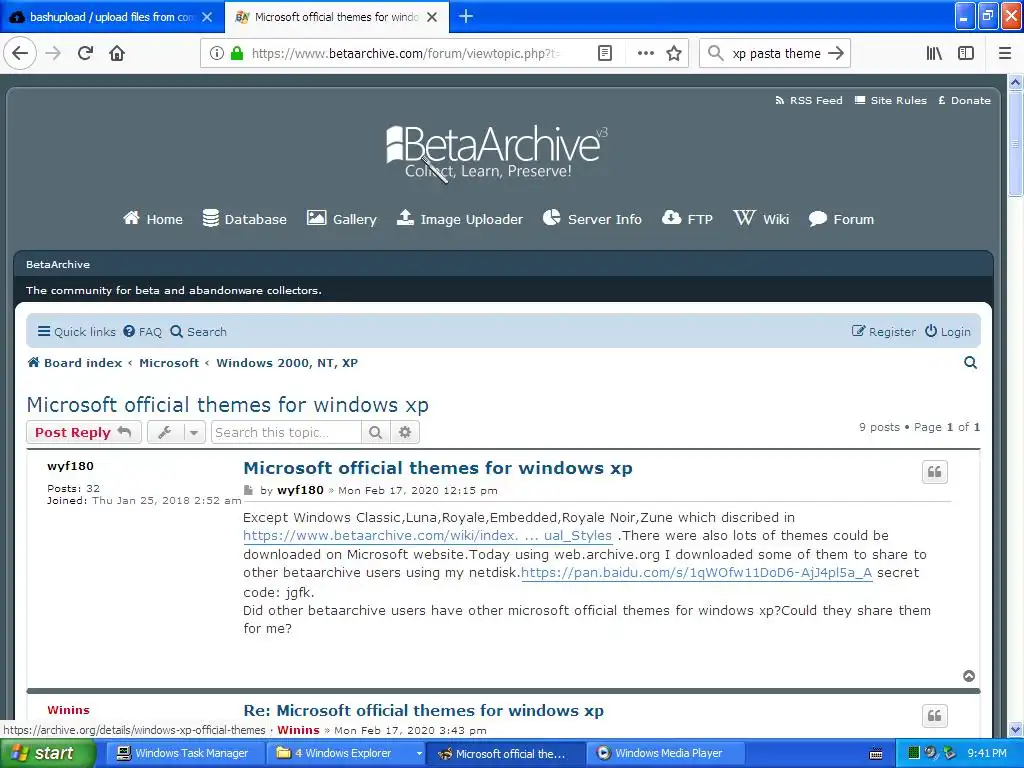This screenshot has width=1024, height=768.
Task: Submit topic search magnifier button
Action: point(376,432)
